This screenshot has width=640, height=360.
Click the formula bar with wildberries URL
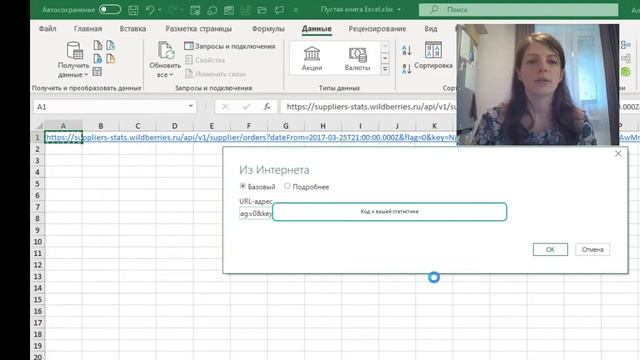[x=369, y=107]
